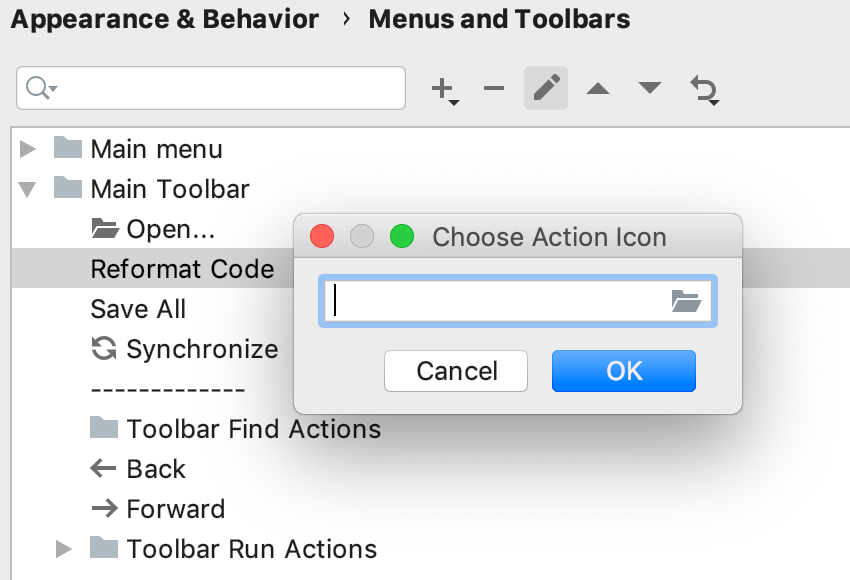
Task: Click the OK button
Action: [623, 371]
